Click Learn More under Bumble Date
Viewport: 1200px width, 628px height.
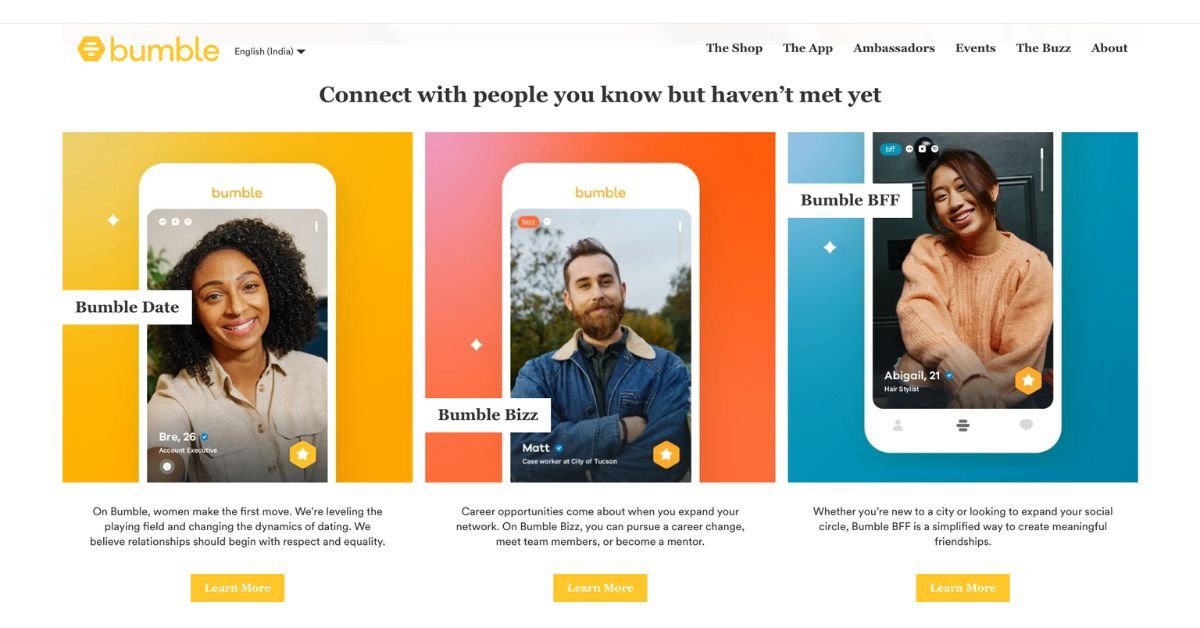(237, 588)
